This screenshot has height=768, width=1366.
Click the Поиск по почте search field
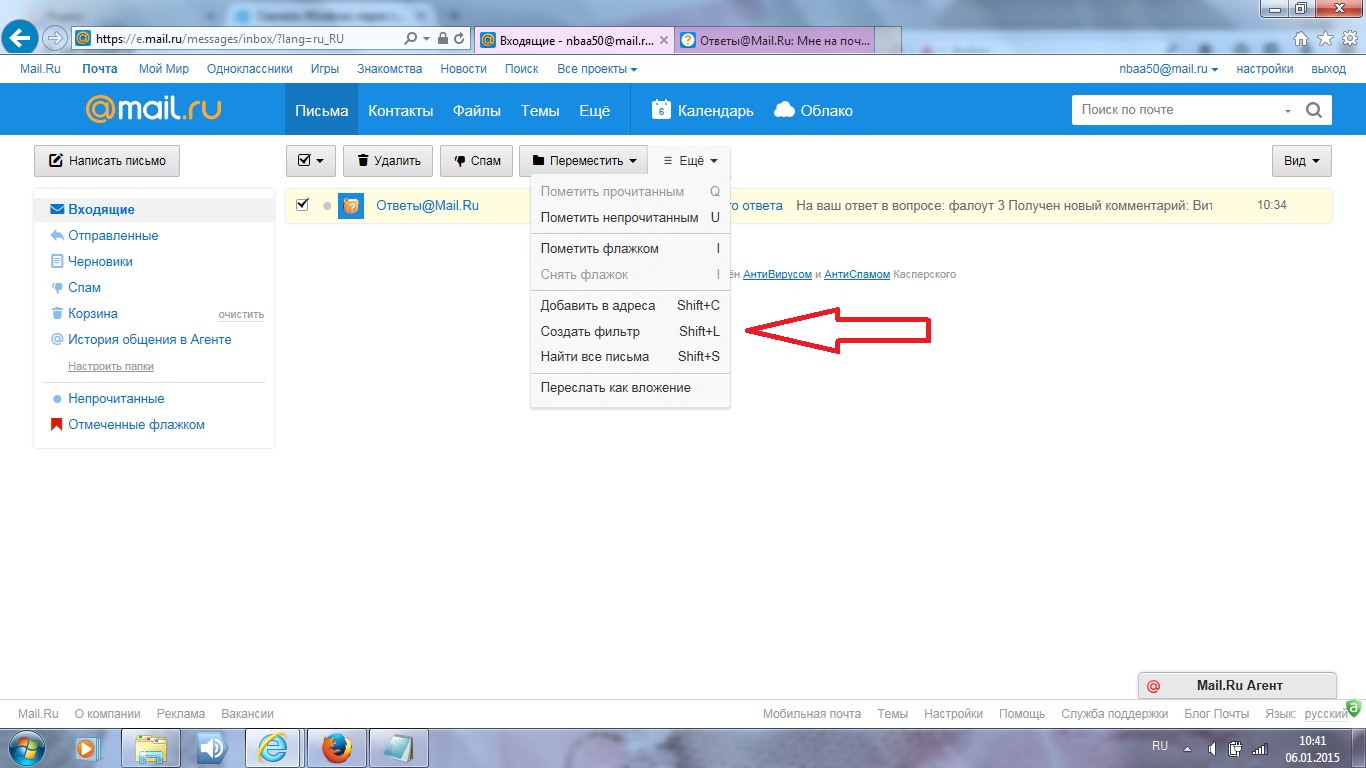[x=1176, y=110]
